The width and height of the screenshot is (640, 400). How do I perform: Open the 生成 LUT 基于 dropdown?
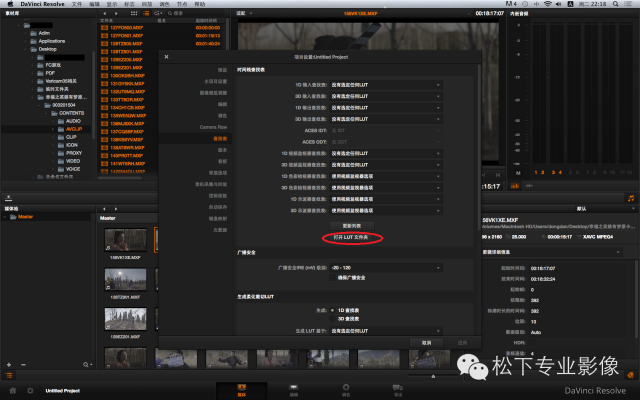[x=386, y=331]
